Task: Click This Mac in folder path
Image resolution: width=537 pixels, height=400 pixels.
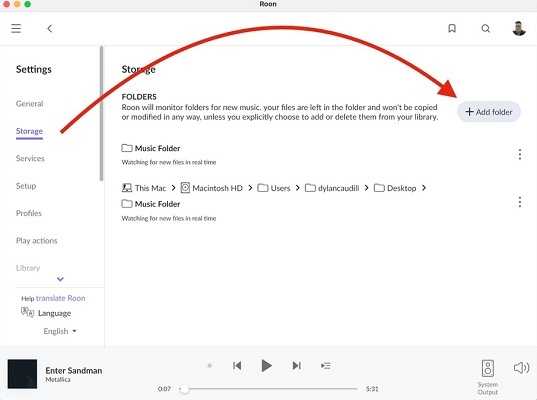Action: pos(144,188)
